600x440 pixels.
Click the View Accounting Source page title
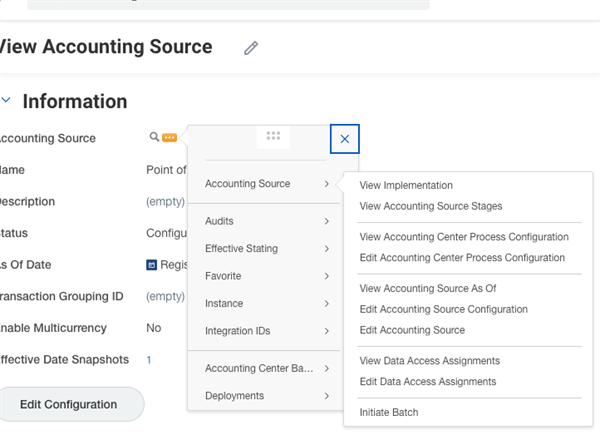coord(106,47)
